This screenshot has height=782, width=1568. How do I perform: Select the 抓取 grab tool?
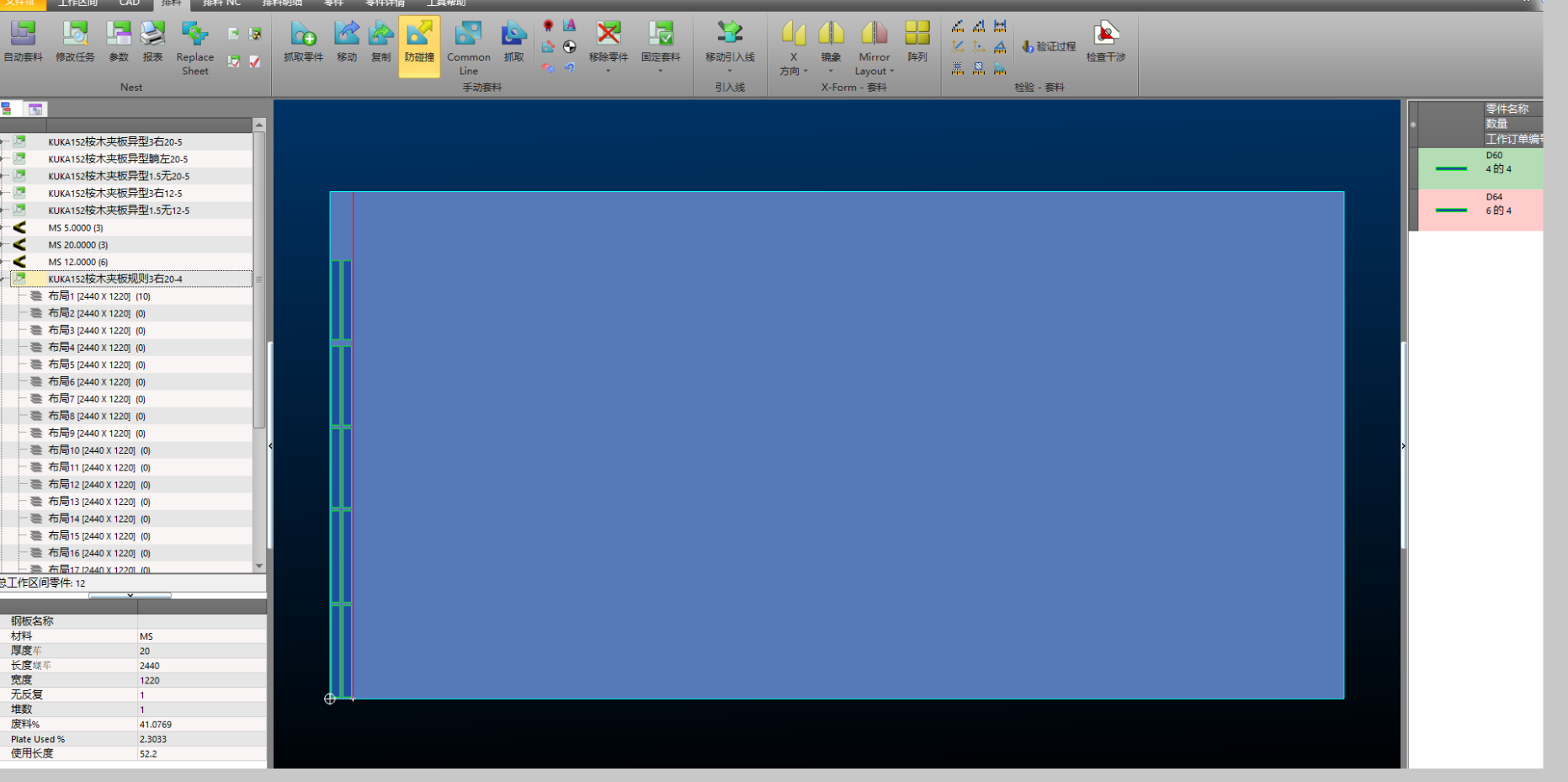(x=513, y=42)
